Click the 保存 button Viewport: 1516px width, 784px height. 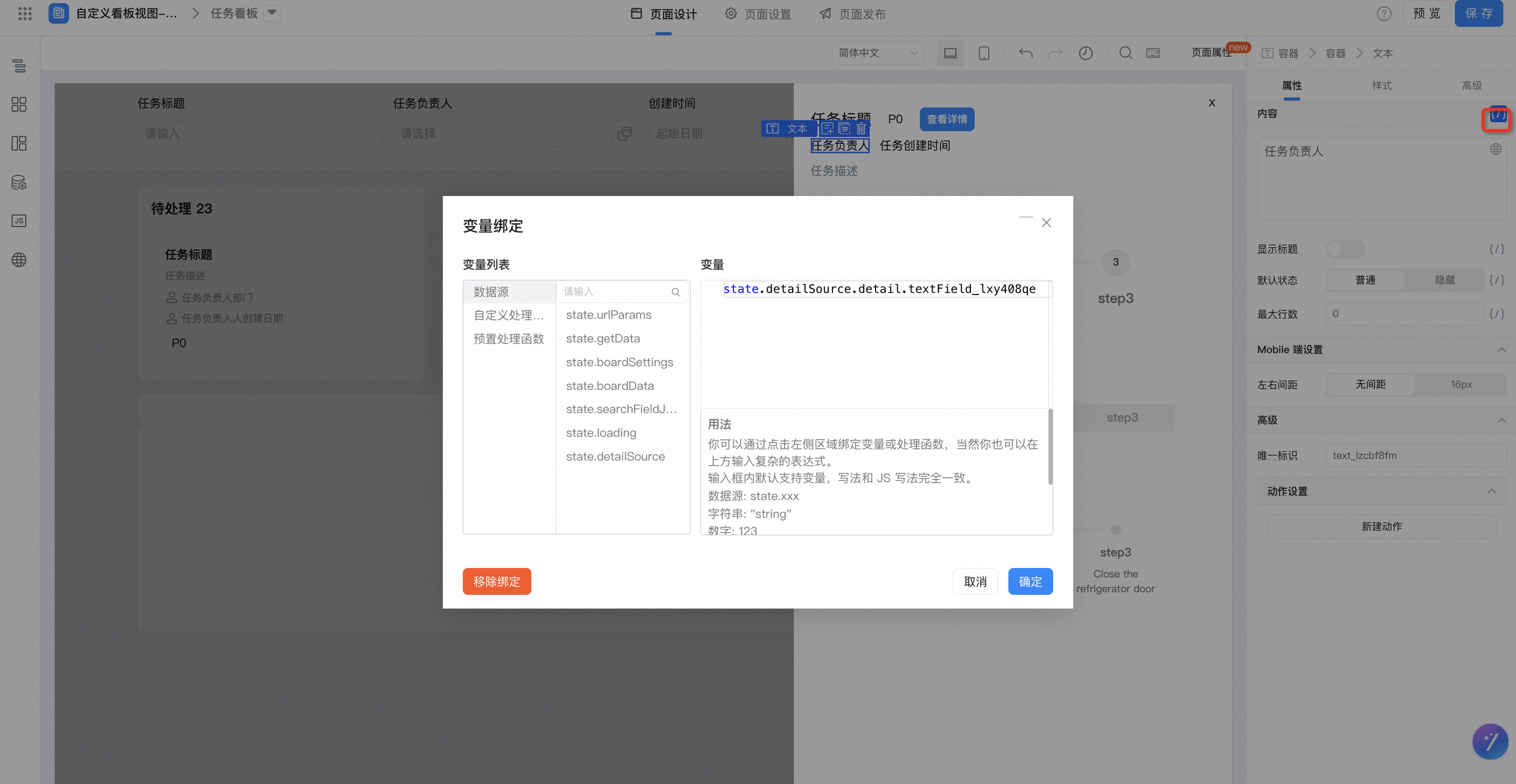pos(1479,14)
